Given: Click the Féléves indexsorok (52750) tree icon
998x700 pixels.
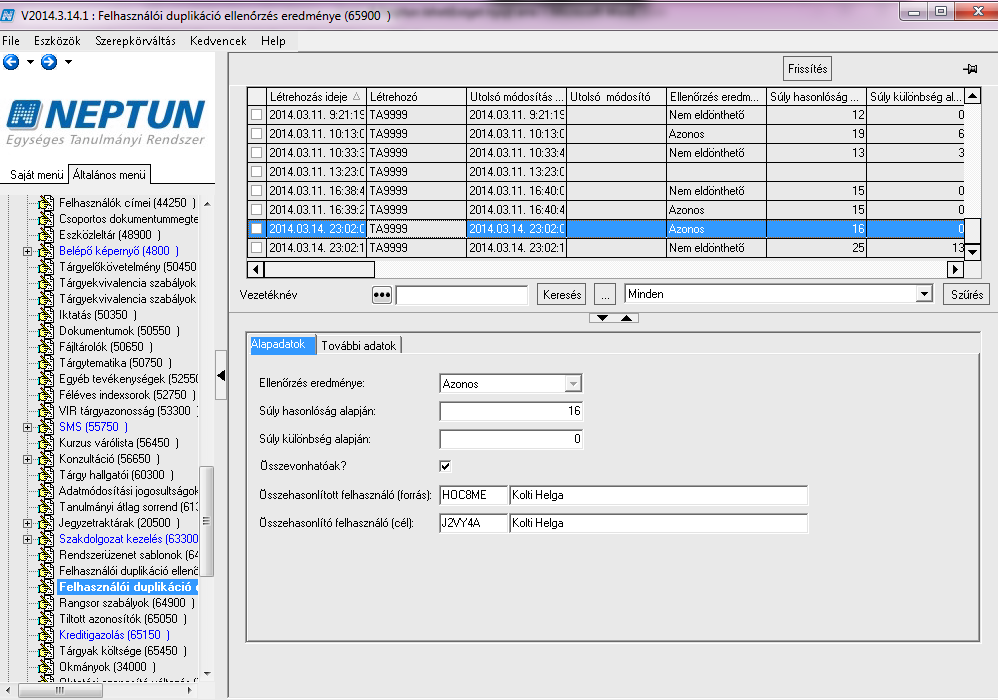Looking at the screenshot, I should tap(46, 395).
